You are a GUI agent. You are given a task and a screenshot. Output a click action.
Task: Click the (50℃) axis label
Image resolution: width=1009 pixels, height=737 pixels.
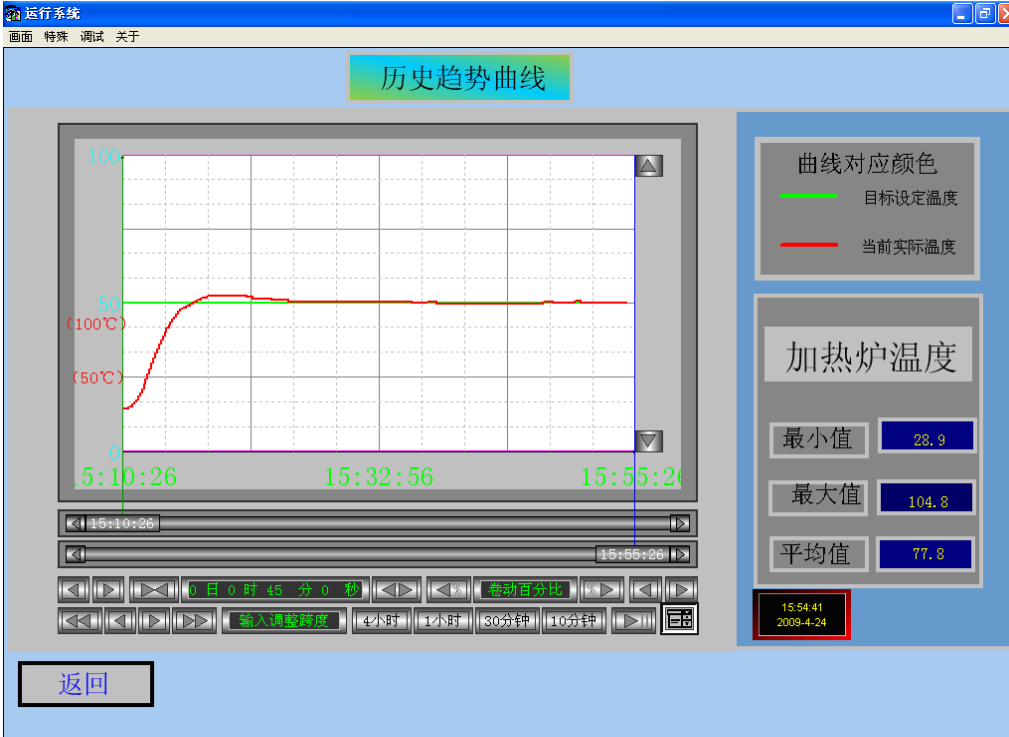point(97,377)
